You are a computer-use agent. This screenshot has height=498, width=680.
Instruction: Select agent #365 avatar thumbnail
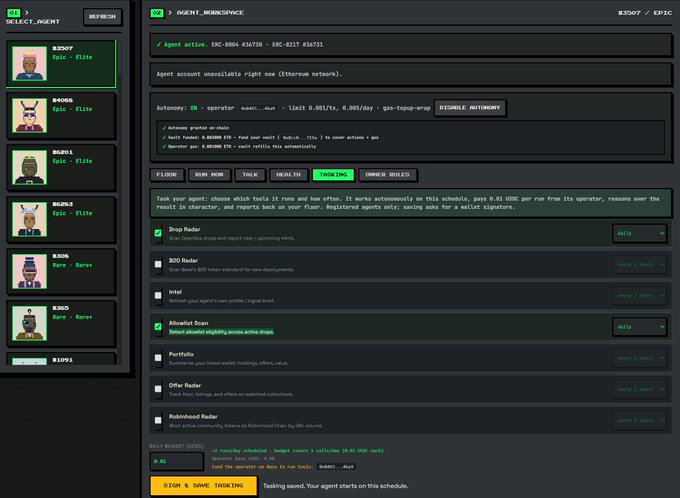[29, 324]
